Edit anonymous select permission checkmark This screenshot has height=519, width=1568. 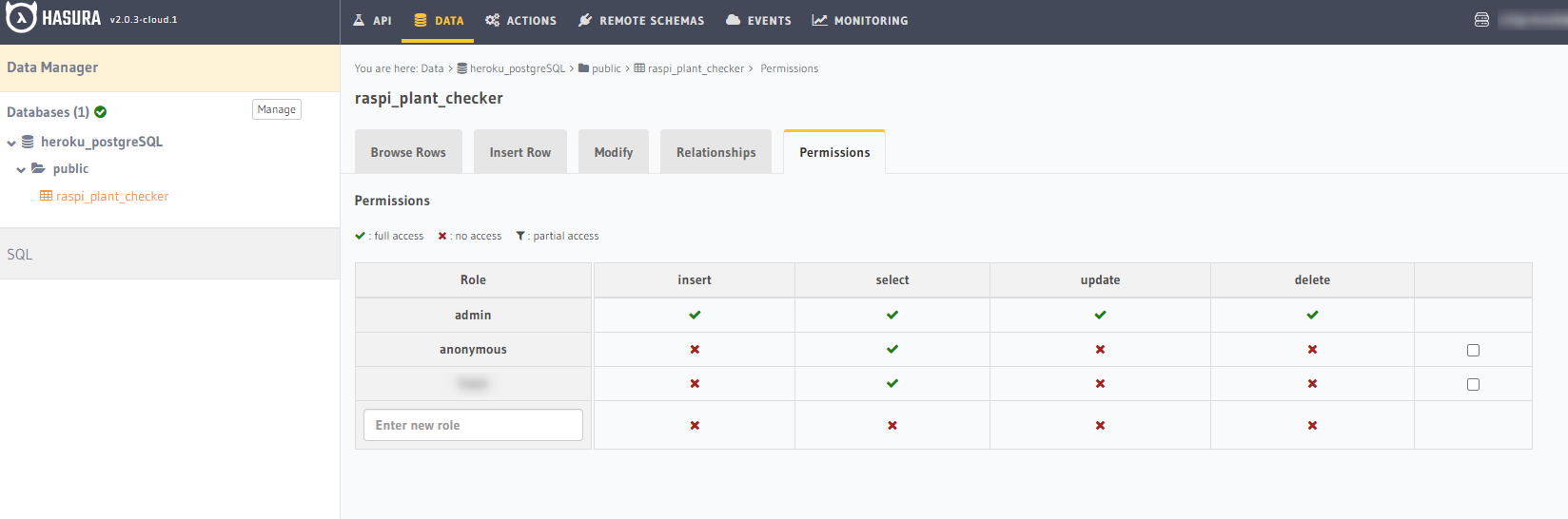[892, 349]
